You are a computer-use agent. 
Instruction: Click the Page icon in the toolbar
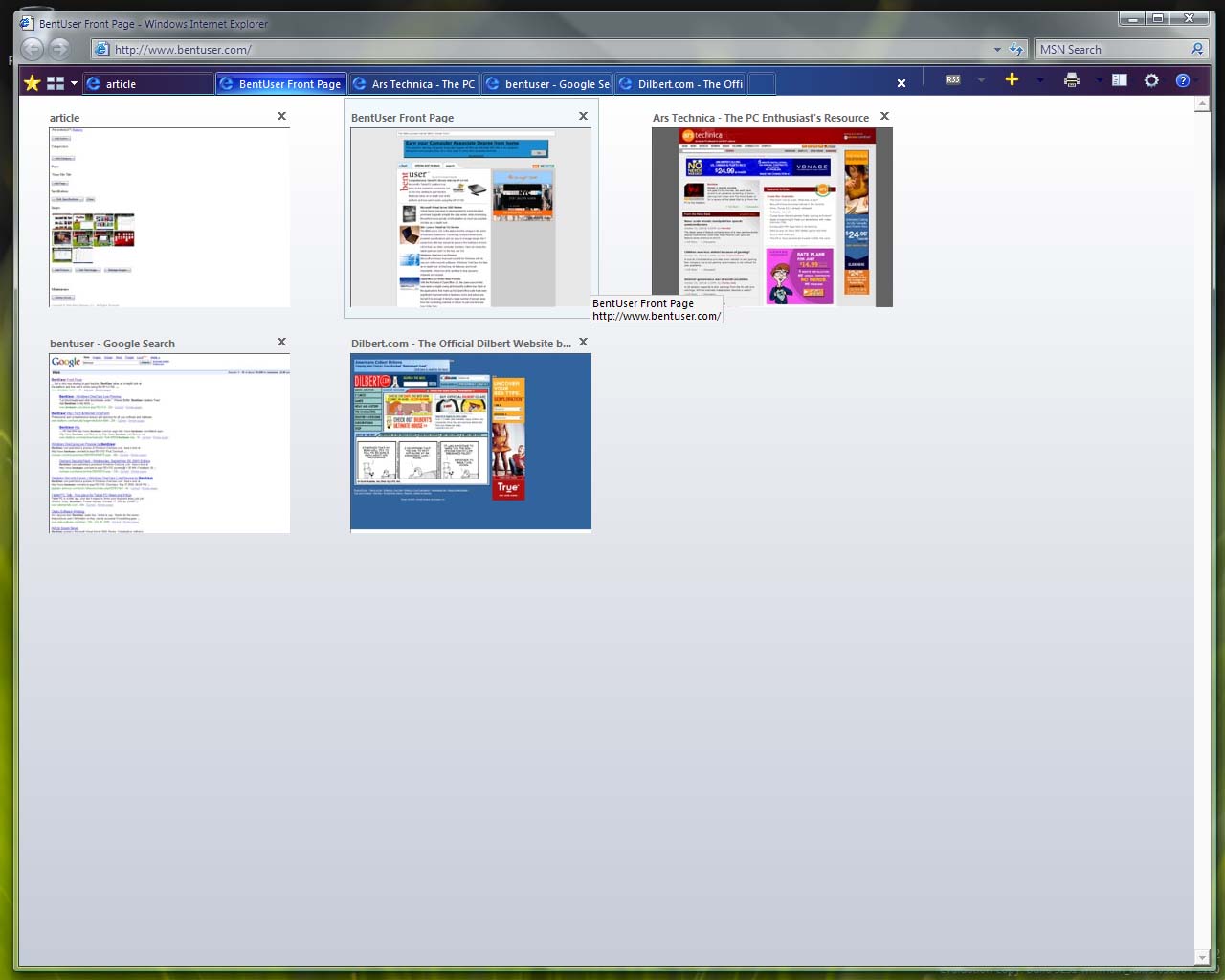[x=1120, y=80]
